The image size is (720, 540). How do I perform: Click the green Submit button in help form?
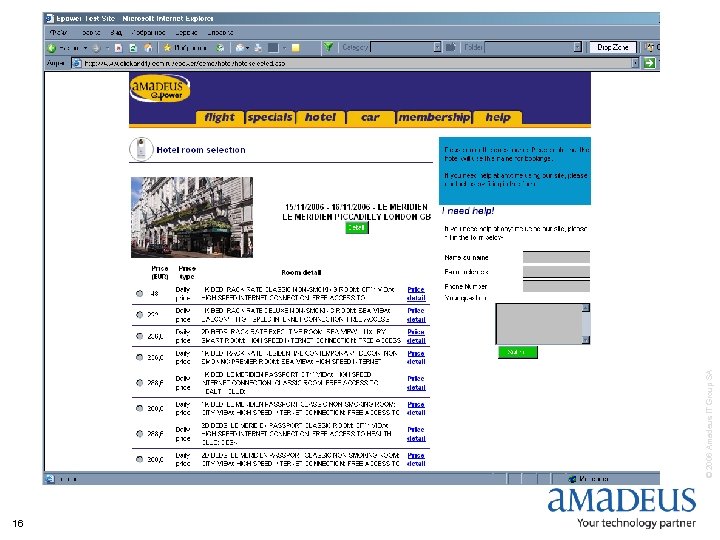point(518,352)
